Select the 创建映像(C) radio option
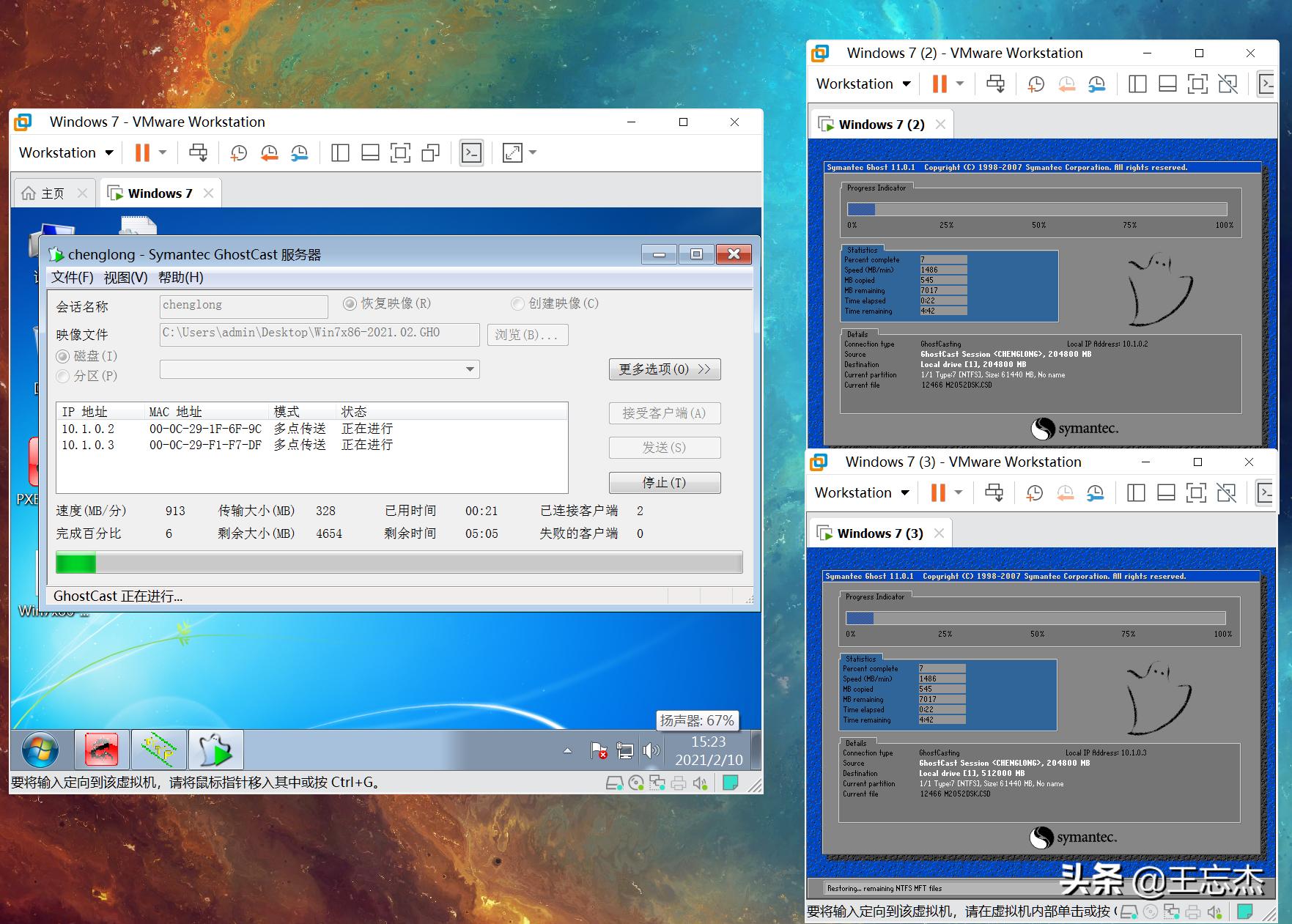The height and width of the screenshot is (924, 1292). pos(517,303)
